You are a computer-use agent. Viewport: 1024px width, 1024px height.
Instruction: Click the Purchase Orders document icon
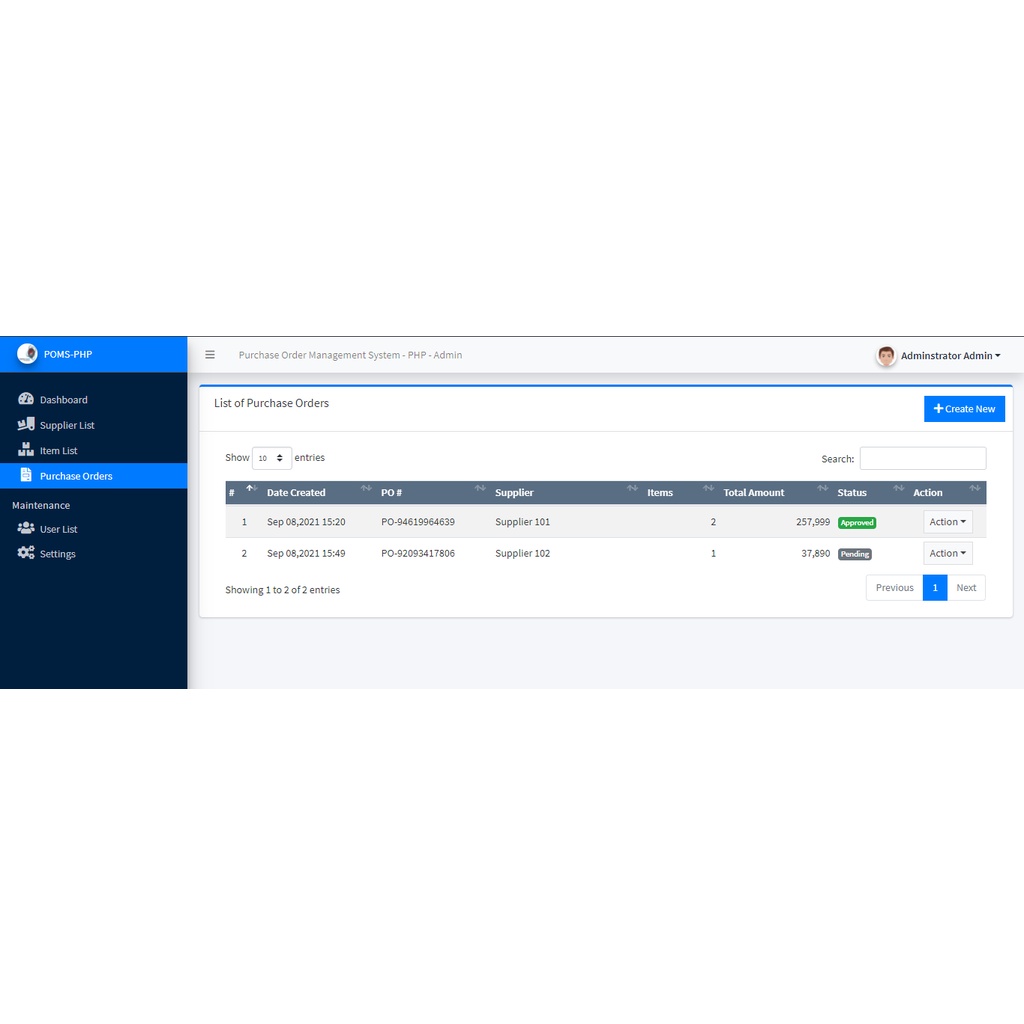pyautogui.click(x=26, y=476)
